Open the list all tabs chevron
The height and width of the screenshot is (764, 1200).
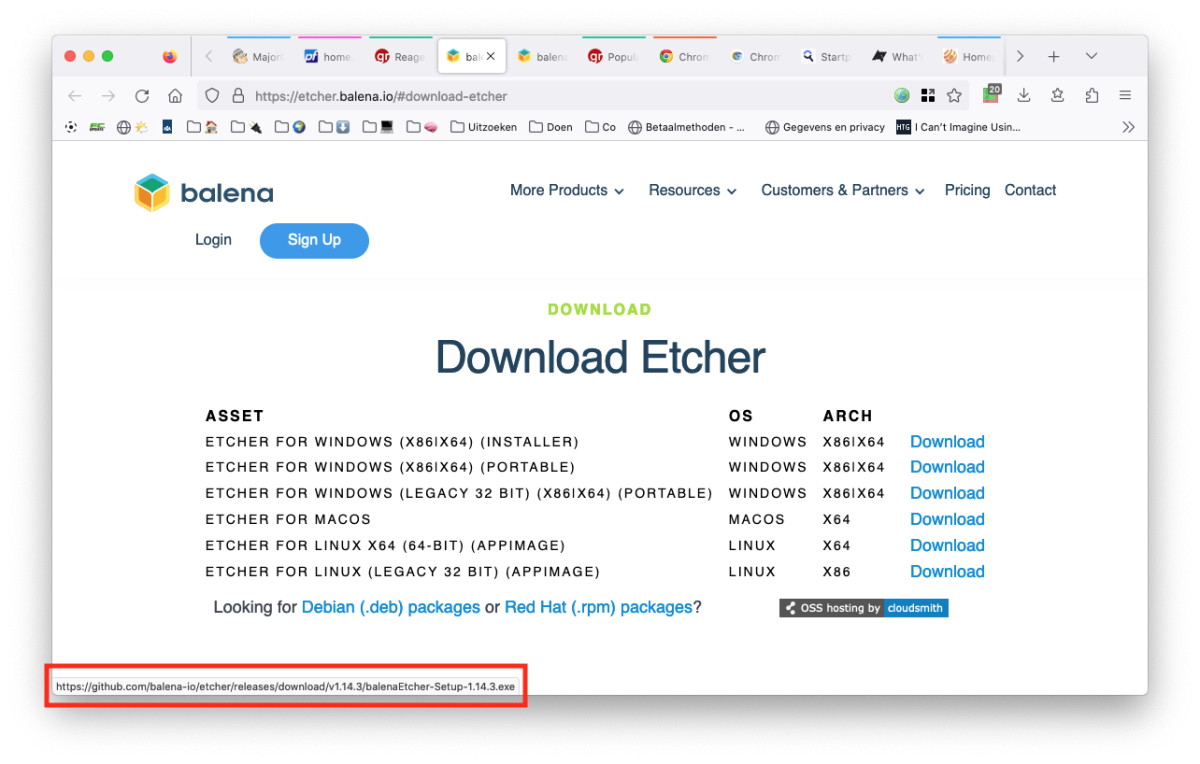coord(1091,56)
